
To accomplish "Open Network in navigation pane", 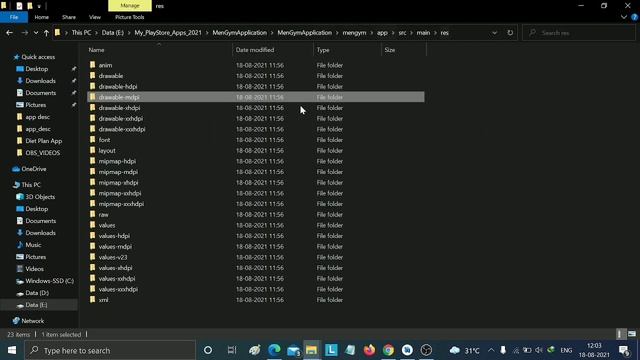I will point(32,321).
